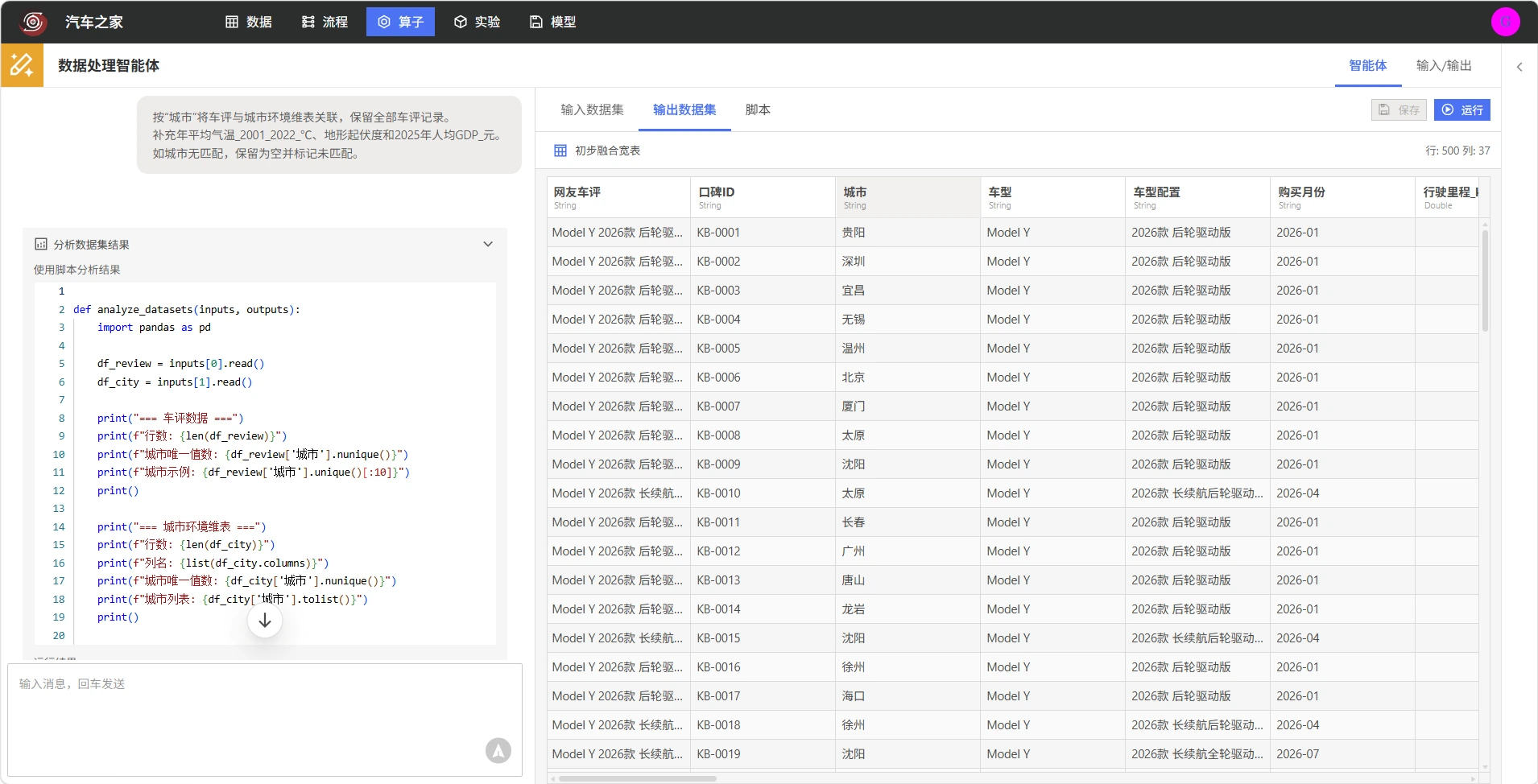This screenshot has height=784, width=1538.
Task: Select the city cell 龙岩
Action: click(908, 609)
